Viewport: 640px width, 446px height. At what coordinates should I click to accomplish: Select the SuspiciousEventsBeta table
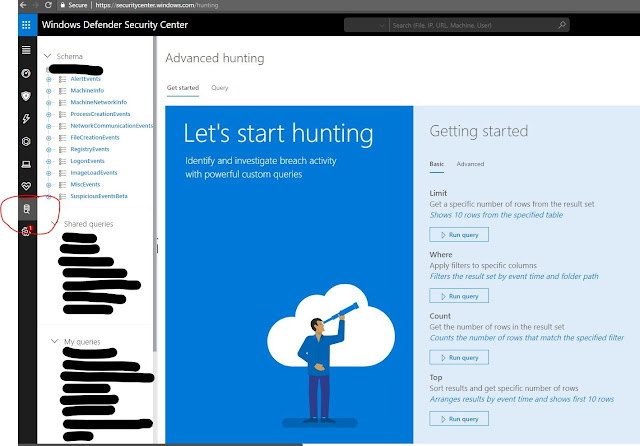tap(99, 196)
